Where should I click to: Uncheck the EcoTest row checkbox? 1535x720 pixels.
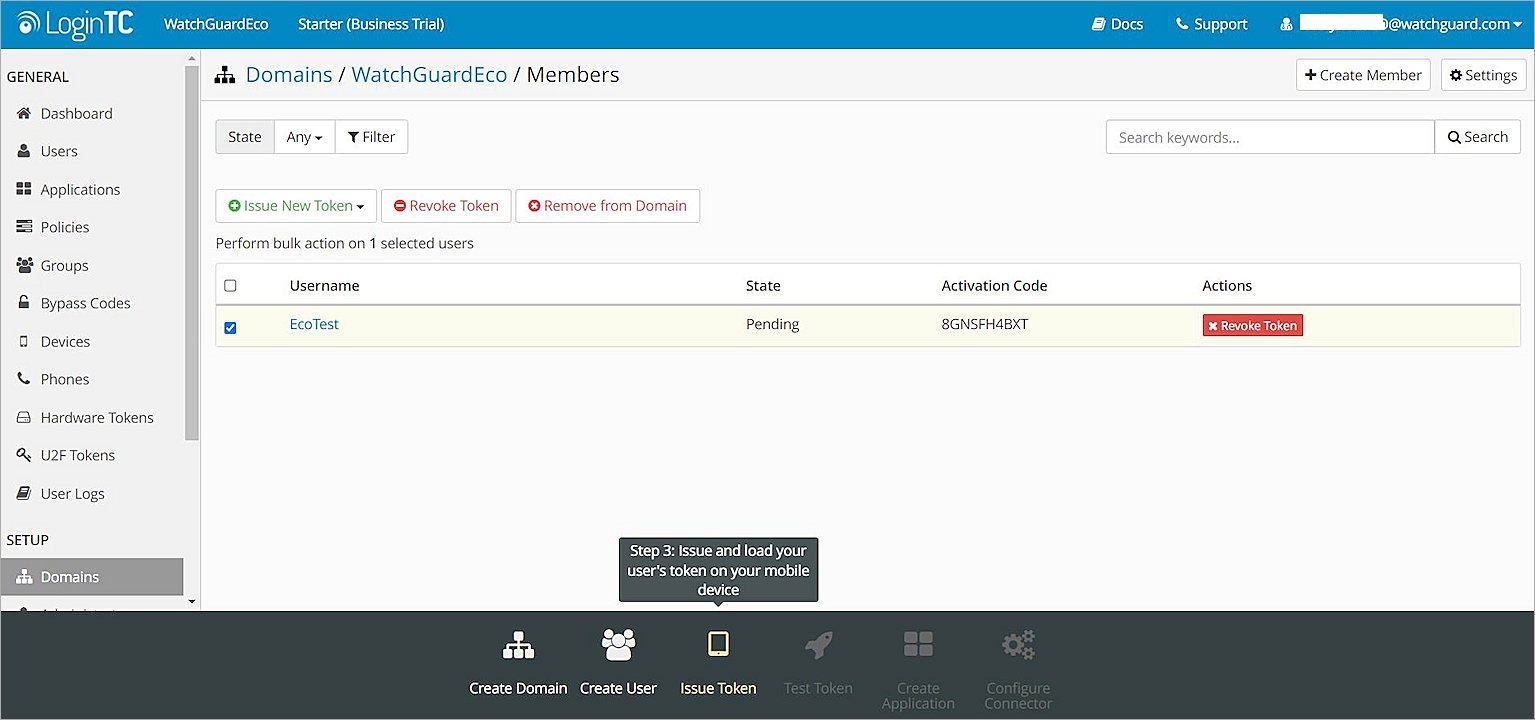point(231,327)
